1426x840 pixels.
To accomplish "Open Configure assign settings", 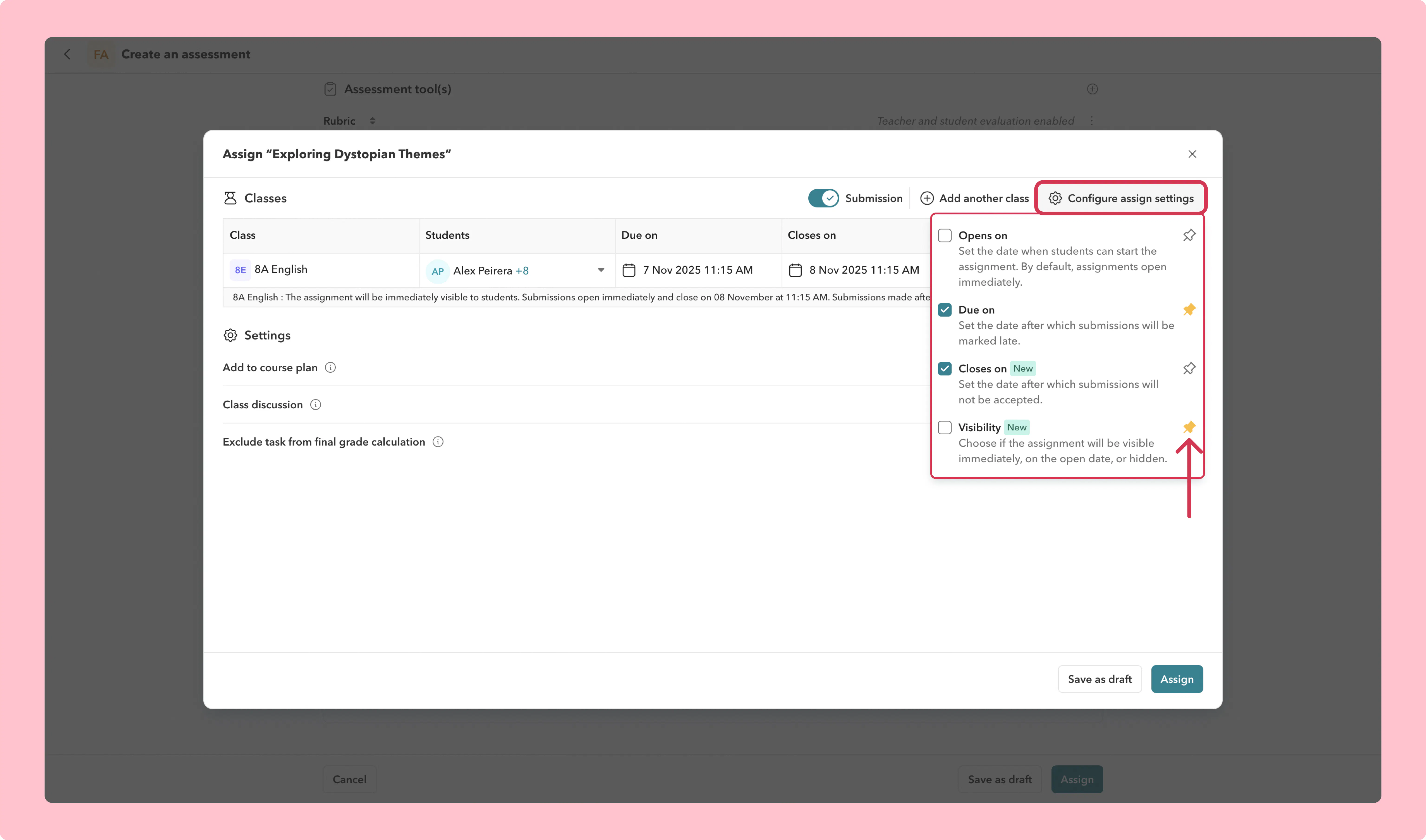I will click(1120, 198).
